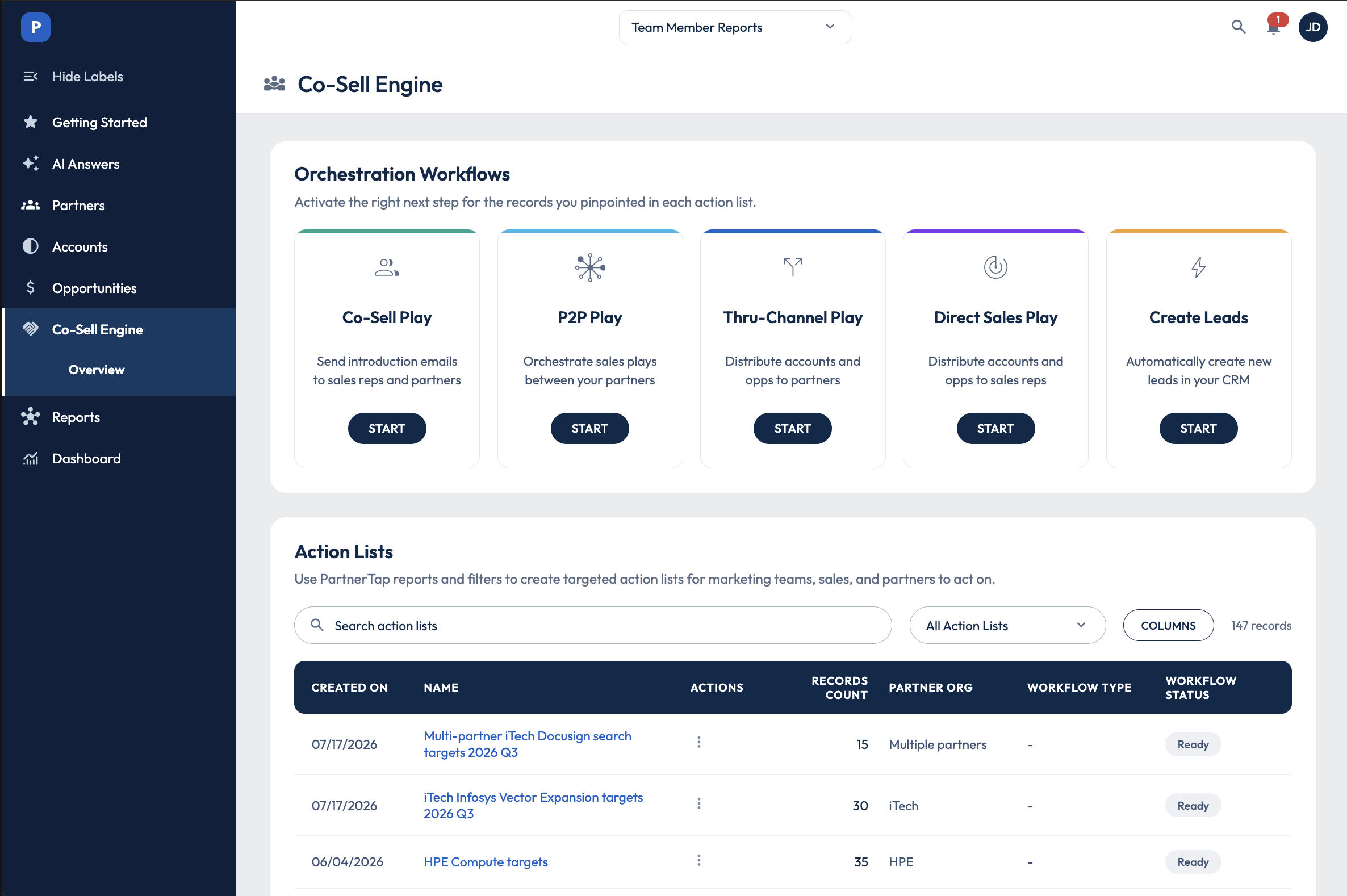Click the Accounts half-circle icon
Viewport: 1347px width, 896px height.
tap(30, 246)
